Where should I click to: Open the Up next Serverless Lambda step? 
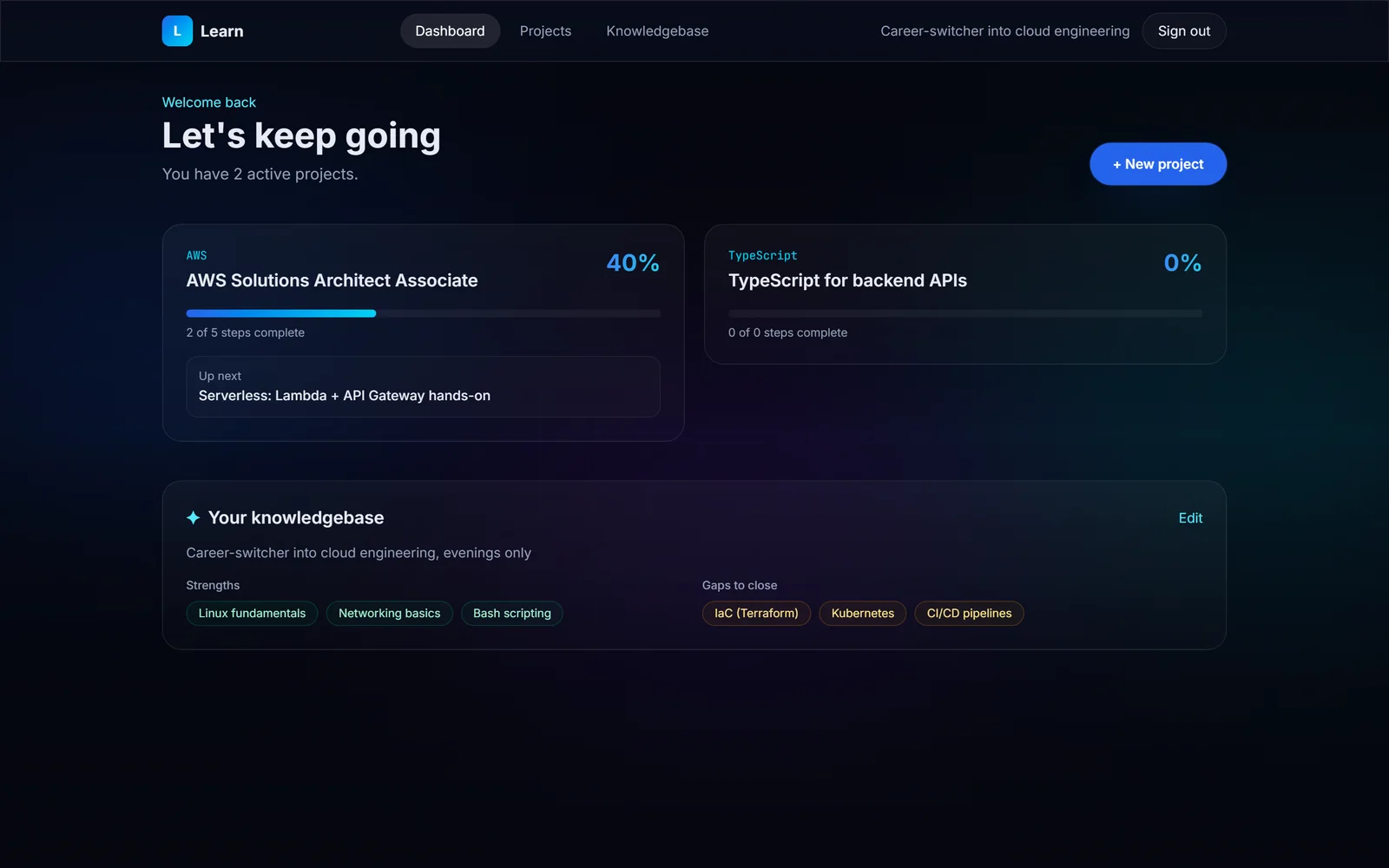(x=423, y=386)
